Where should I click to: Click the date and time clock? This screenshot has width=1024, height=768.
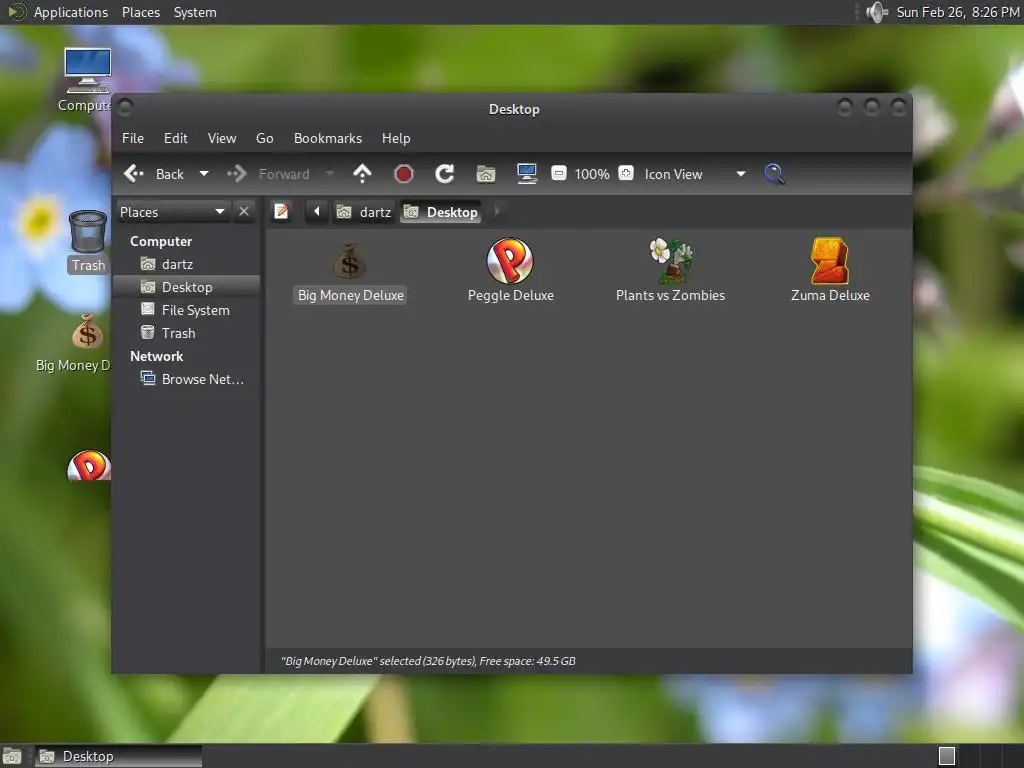click(957, 12)
